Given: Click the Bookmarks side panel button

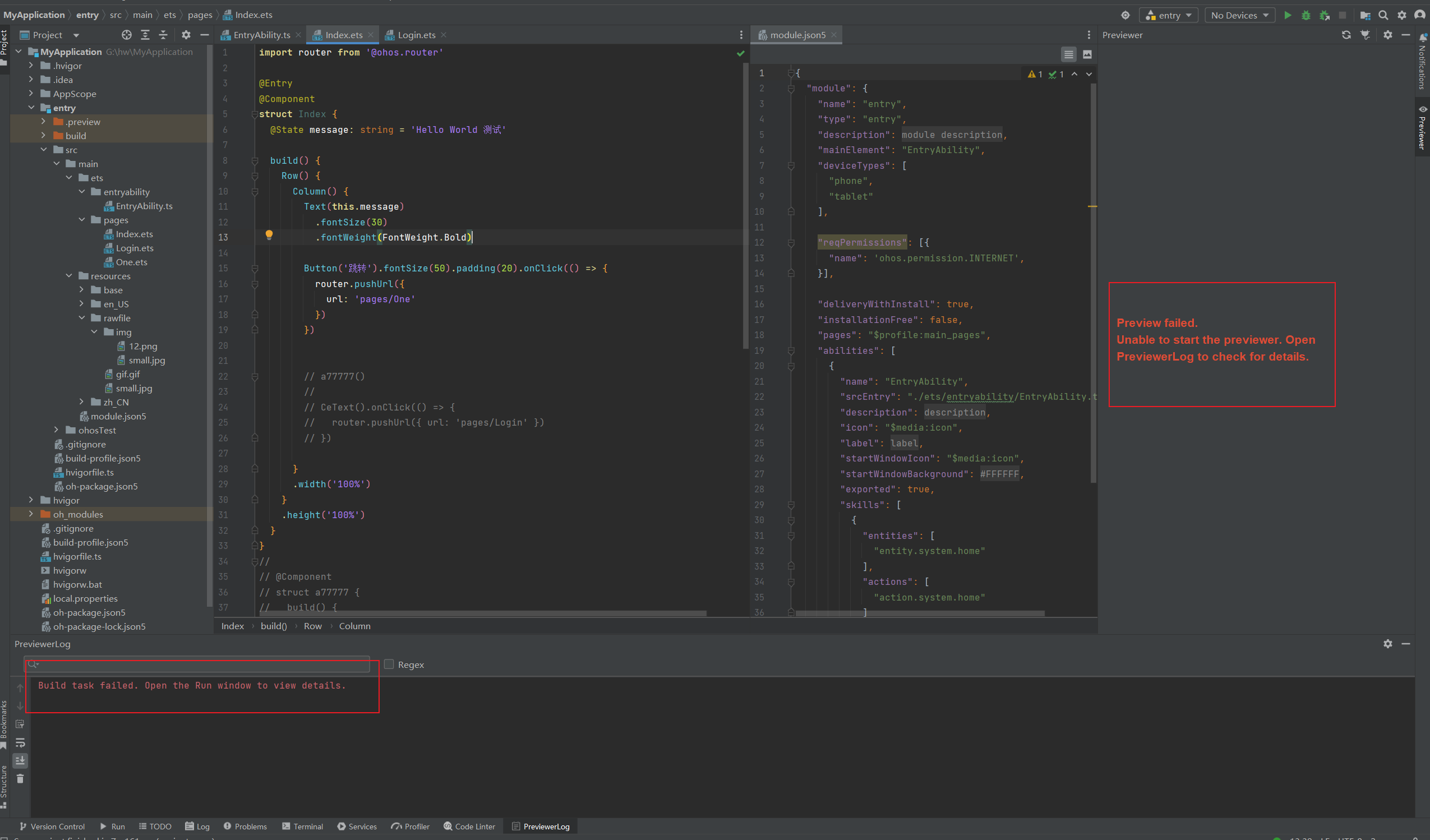Looking at the screenshot, I should 4,724.
